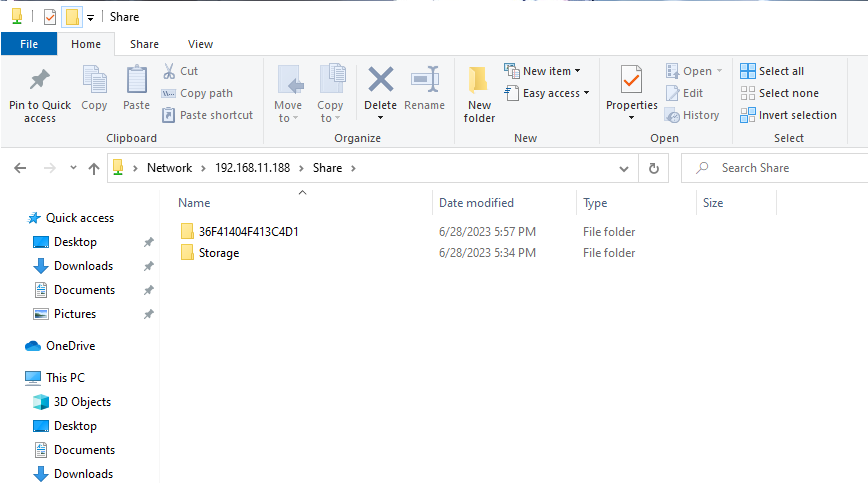Expand the chevron after Share in address bar
This screenshot has height=483, width=868.
353,168
